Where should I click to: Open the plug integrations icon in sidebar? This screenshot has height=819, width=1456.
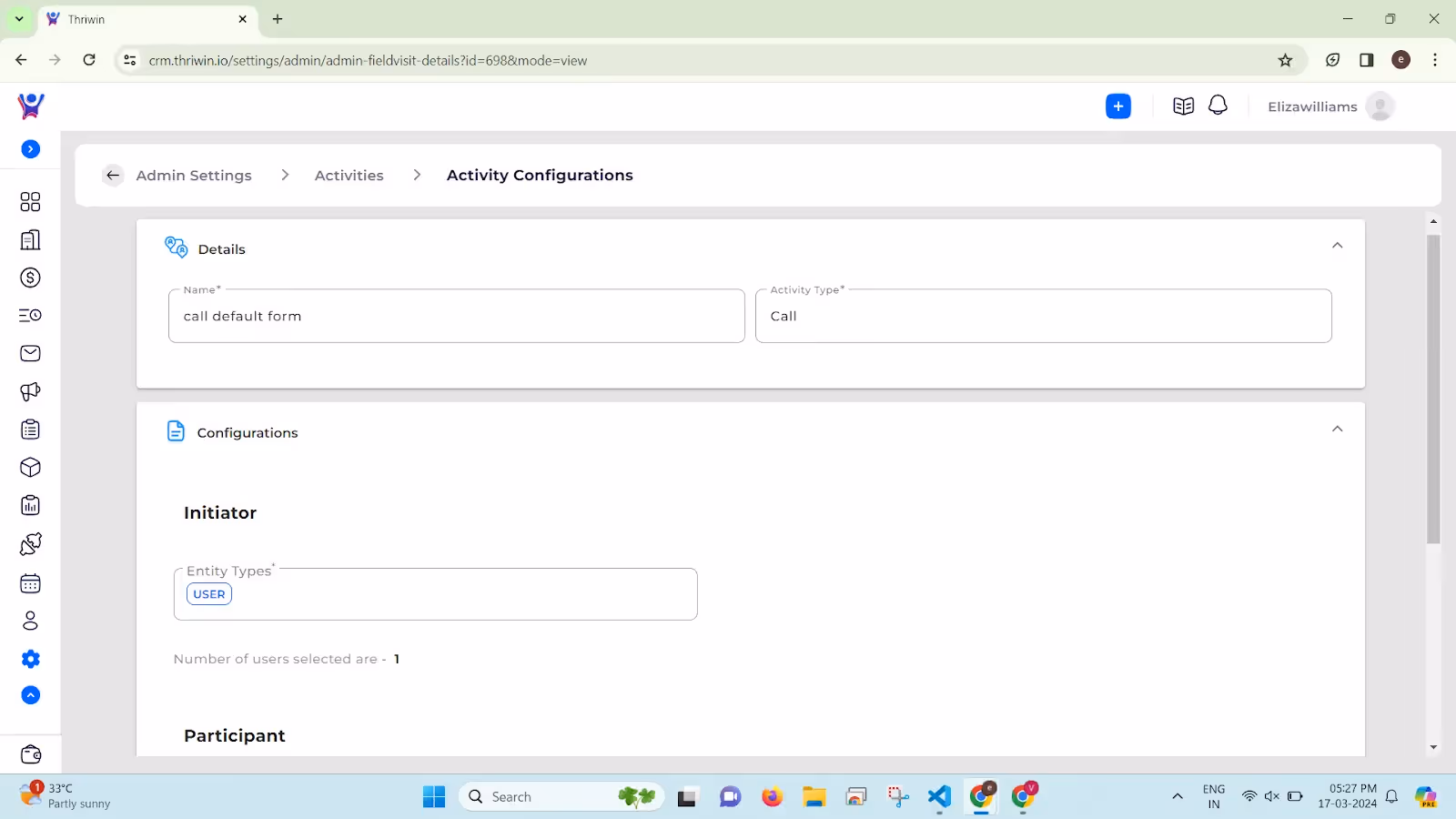[30, 544]
